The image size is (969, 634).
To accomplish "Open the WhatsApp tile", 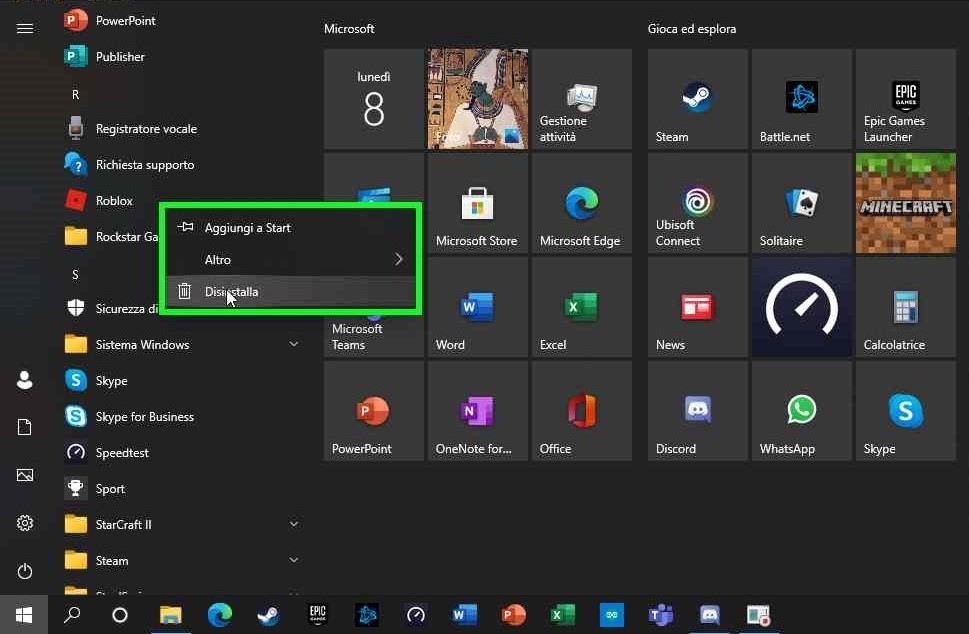I will [802, 411].
